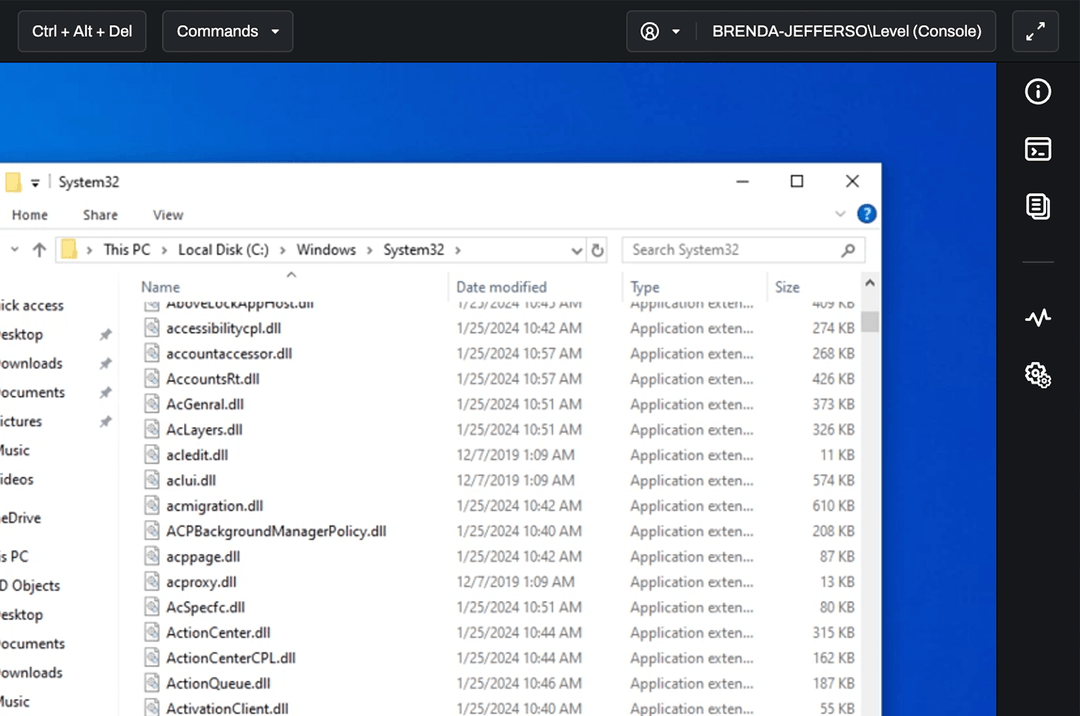
Task: Refresh the System32 folder view
Action: (x=597, y=249)
